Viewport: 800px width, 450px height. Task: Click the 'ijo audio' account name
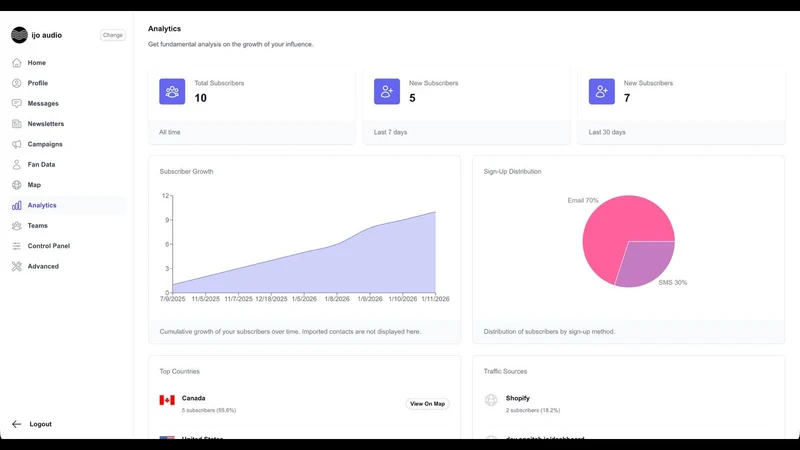pos(46,35)
